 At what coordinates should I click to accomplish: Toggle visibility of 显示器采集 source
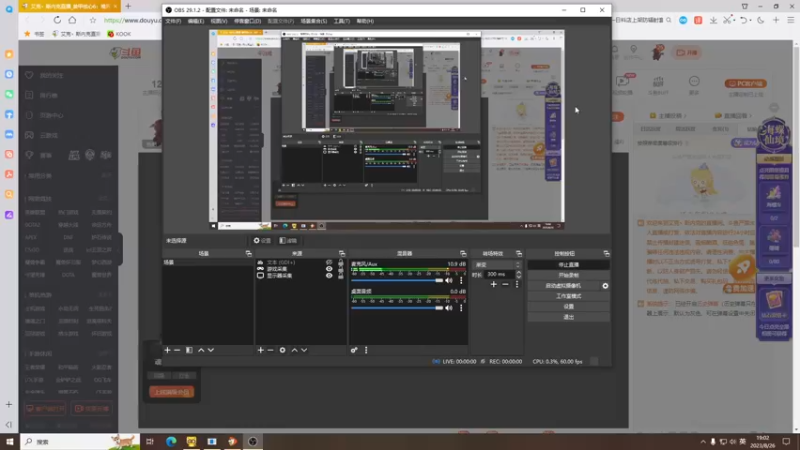[329, 276]
